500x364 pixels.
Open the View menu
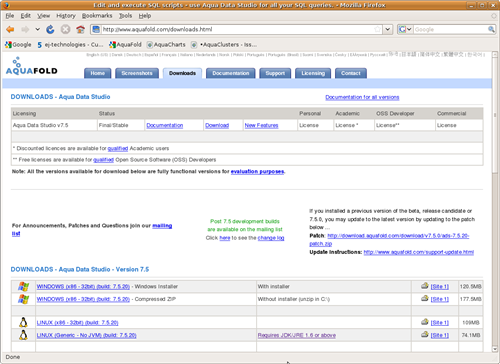pyautogui.click(x=43, y=16)
